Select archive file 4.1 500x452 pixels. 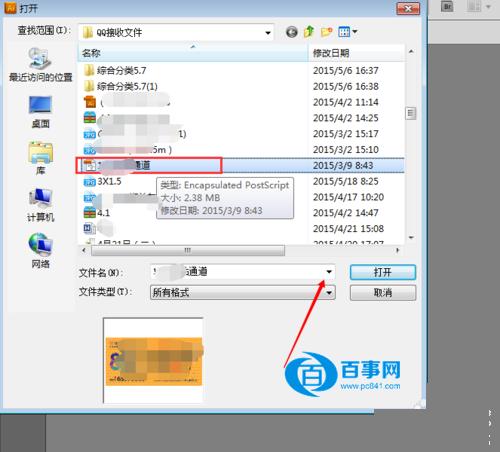97,213
